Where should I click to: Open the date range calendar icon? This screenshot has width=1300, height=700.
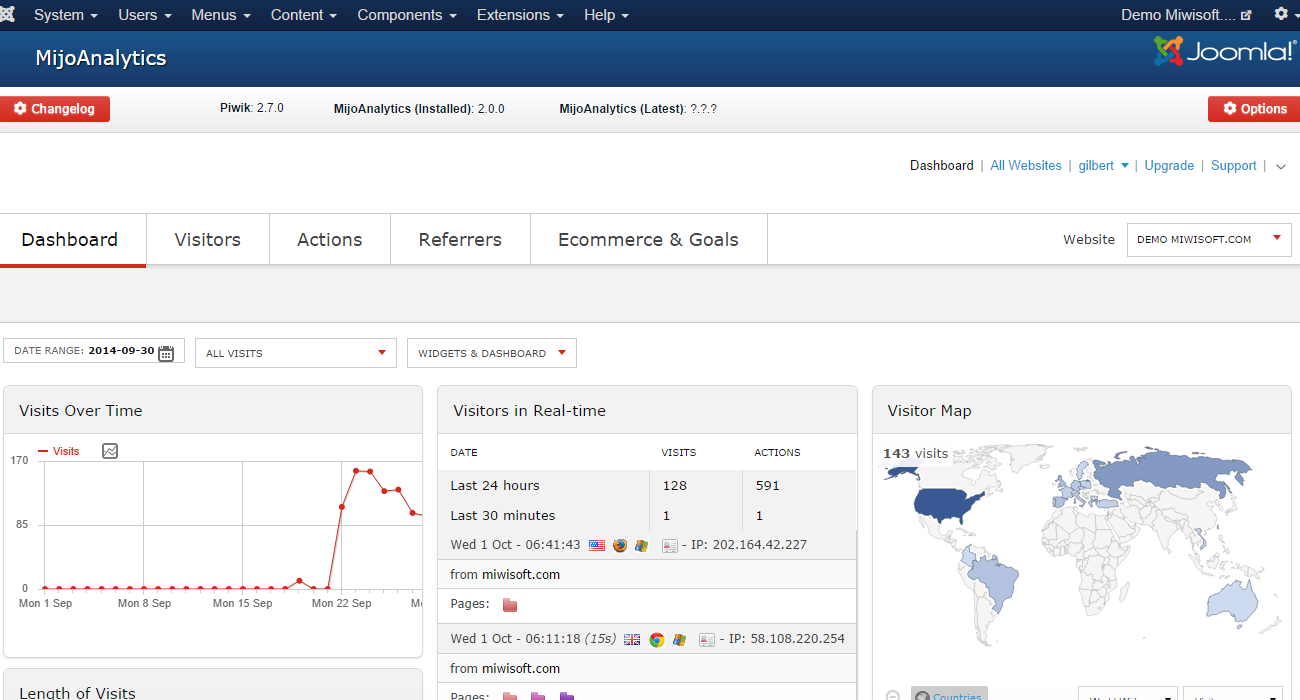(166, 352)
